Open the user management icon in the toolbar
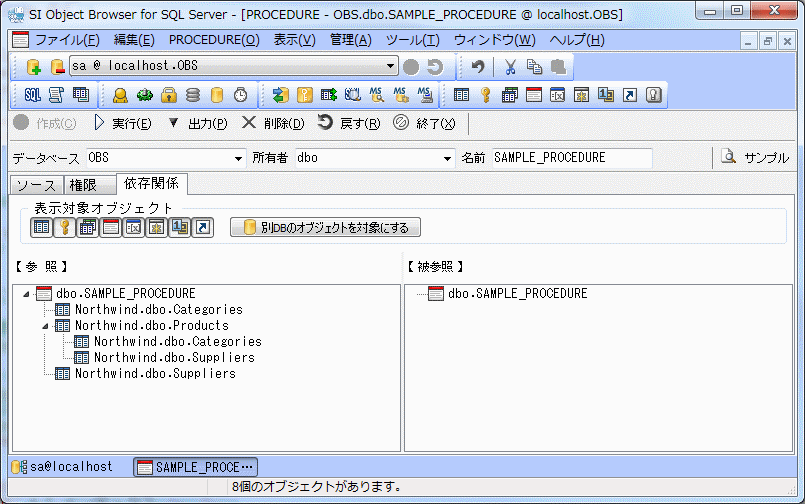This screenshot has height=504, width=805. [x=120, y=95]
